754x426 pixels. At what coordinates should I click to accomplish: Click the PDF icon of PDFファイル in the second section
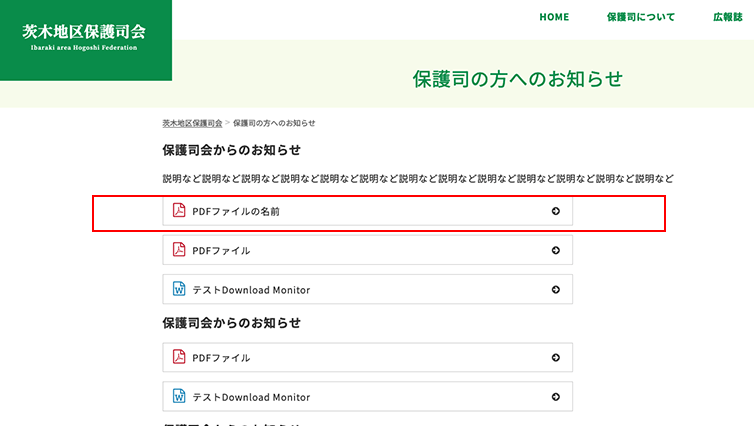180,357
